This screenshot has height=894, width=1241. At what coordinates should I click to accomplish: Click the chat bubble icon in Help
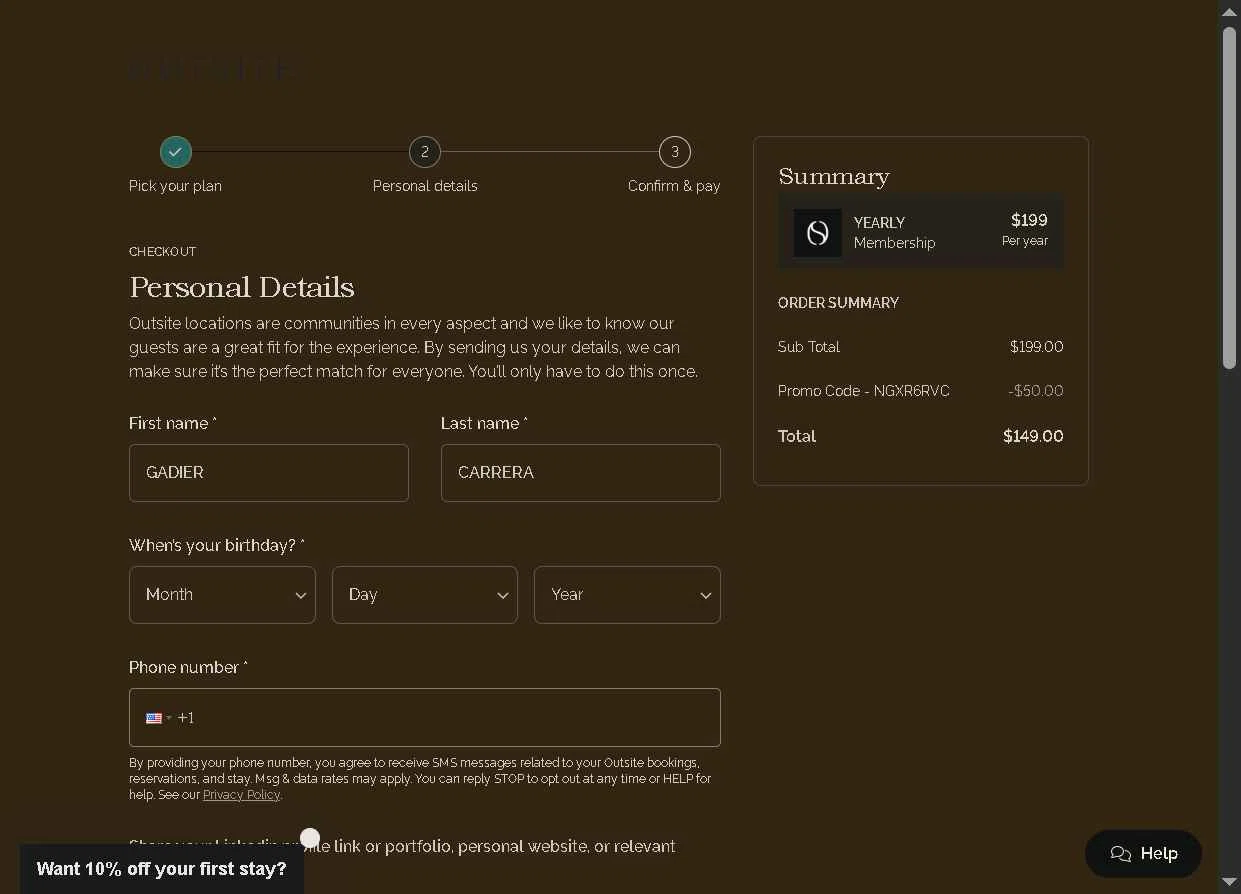1121,854
